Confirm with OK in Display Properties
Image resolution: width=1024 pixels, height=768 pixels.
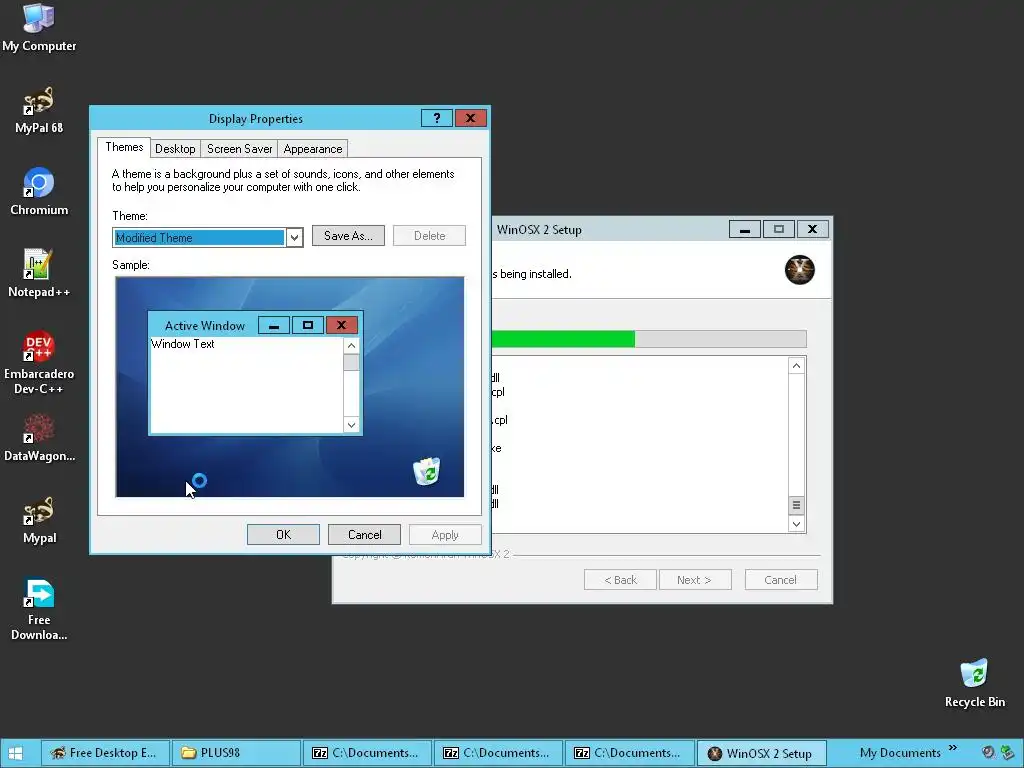(283, 535)
